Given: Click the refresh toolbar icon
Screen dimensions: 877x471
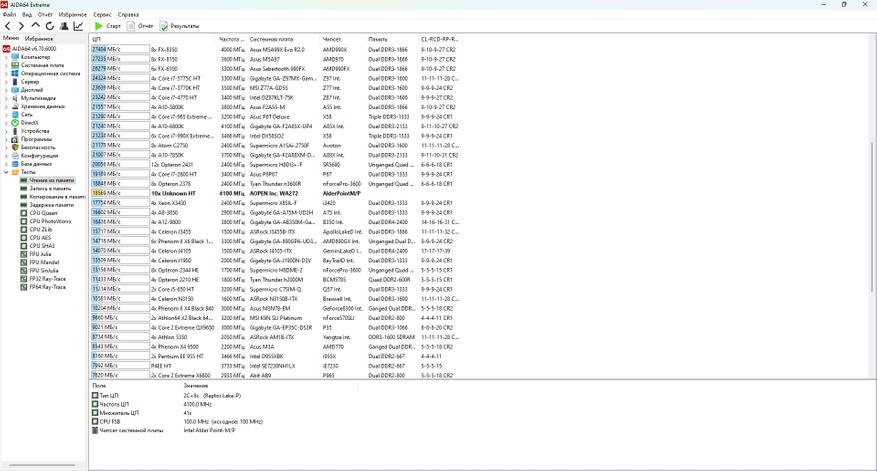Looking at the screenshot, I should (x=50, y=26).
